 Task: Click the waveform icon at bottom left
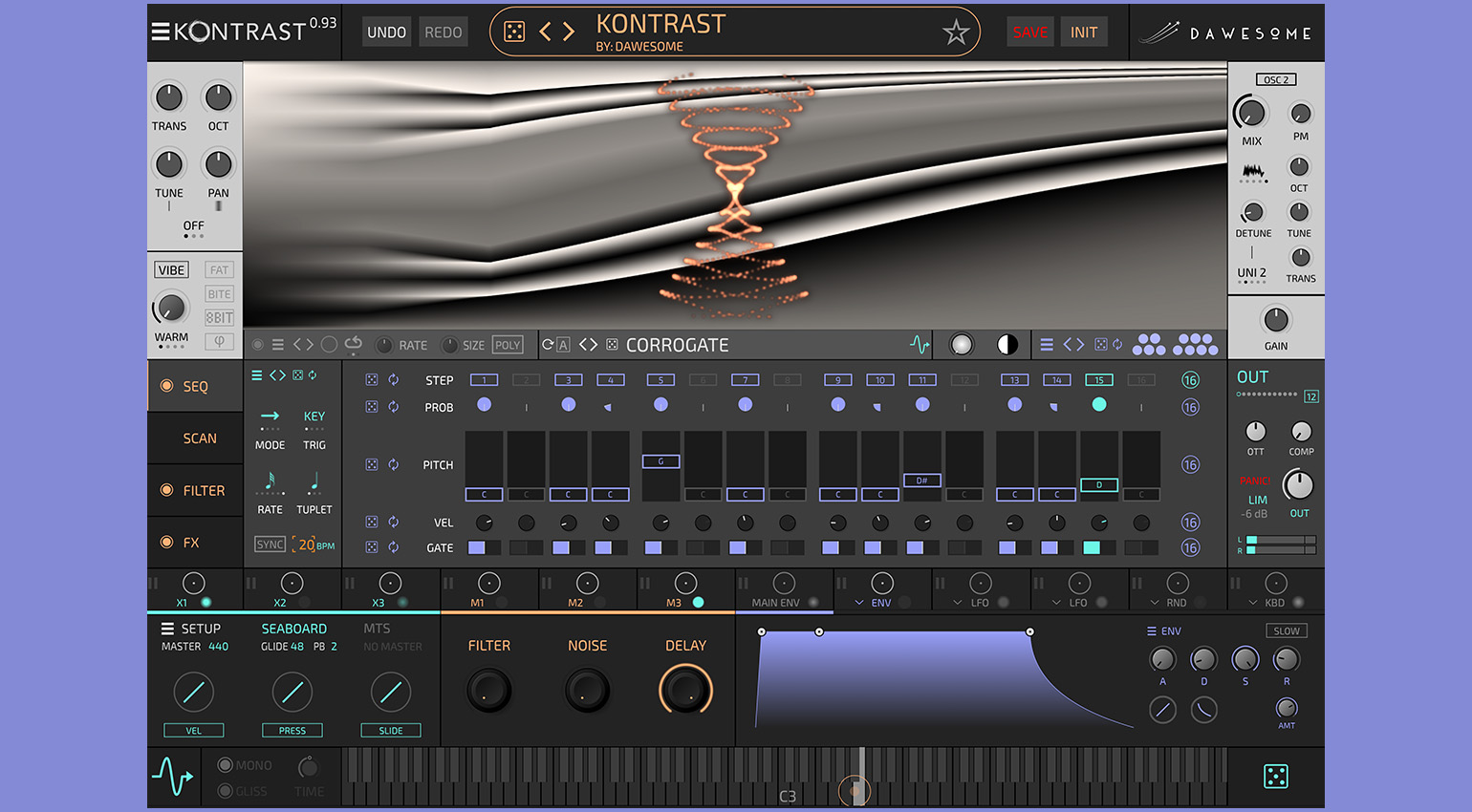click(173, 776)
